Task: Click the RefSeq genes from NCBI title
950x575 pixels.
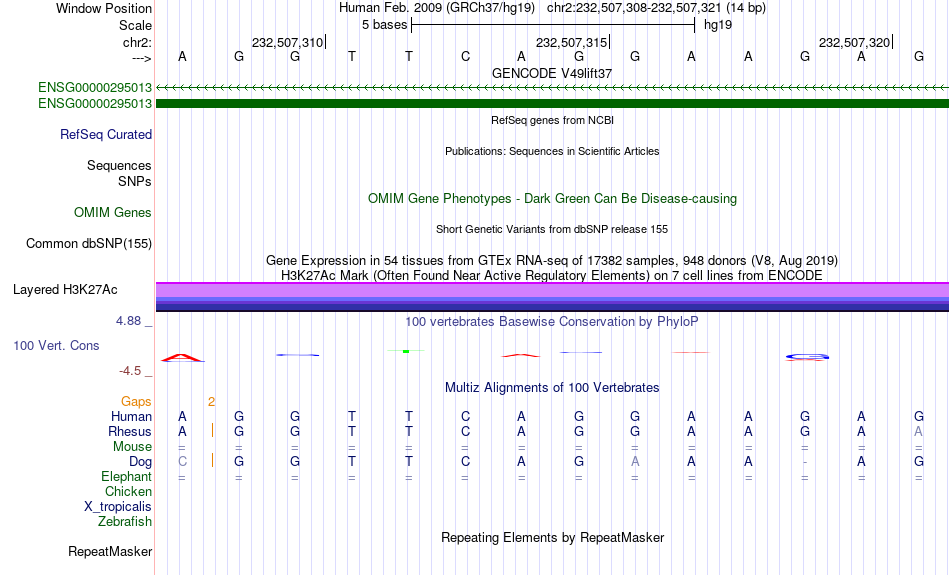Action: (552, 121)
